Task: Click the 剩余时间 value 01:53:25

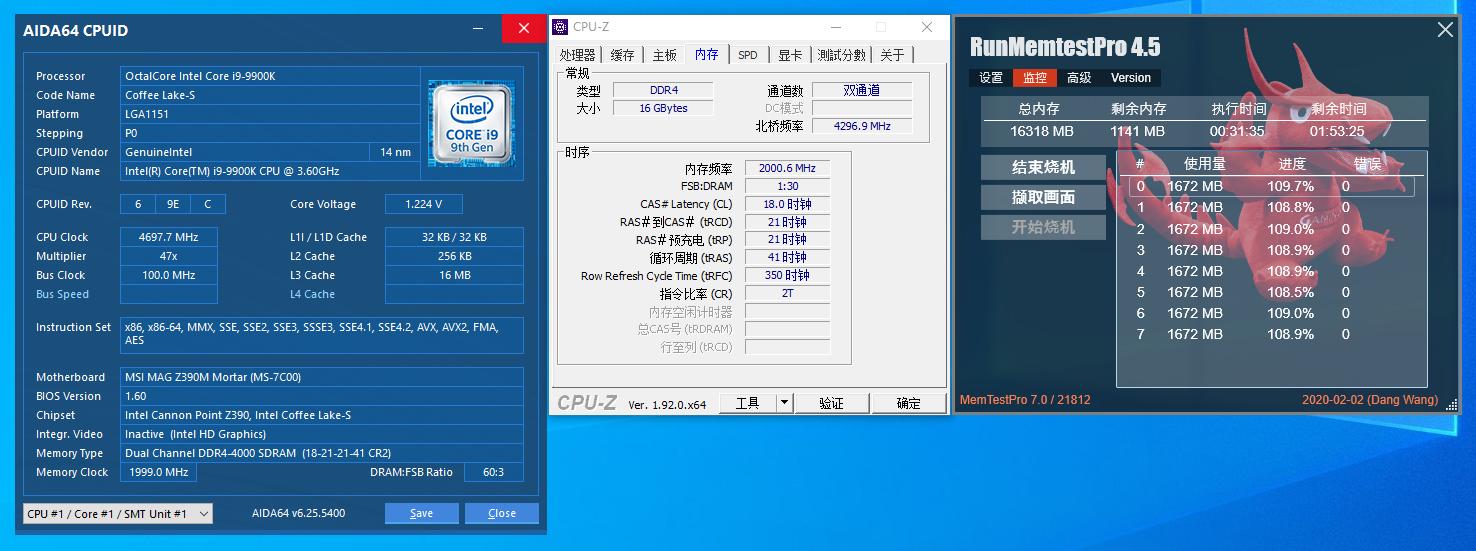Action: click(x=1337, y=131)
